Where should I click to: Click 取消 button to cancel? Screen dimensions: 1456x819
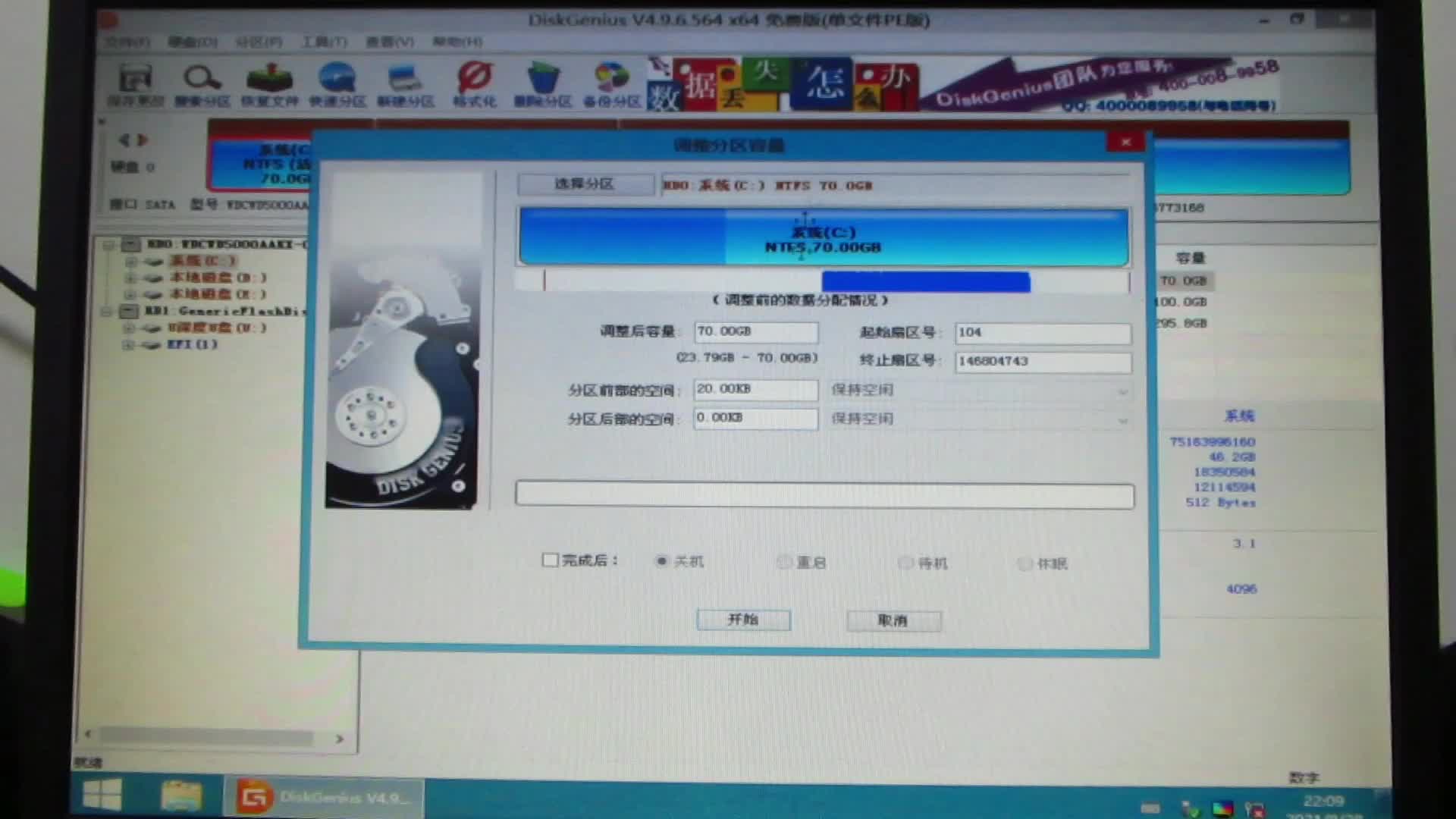tap(892, 619)
